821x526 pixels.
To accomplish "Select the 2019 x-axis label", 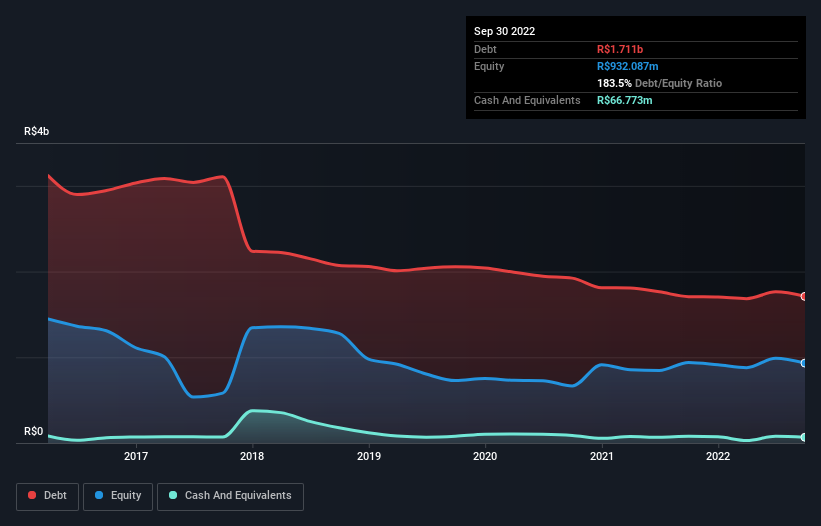I will point(369,456).
